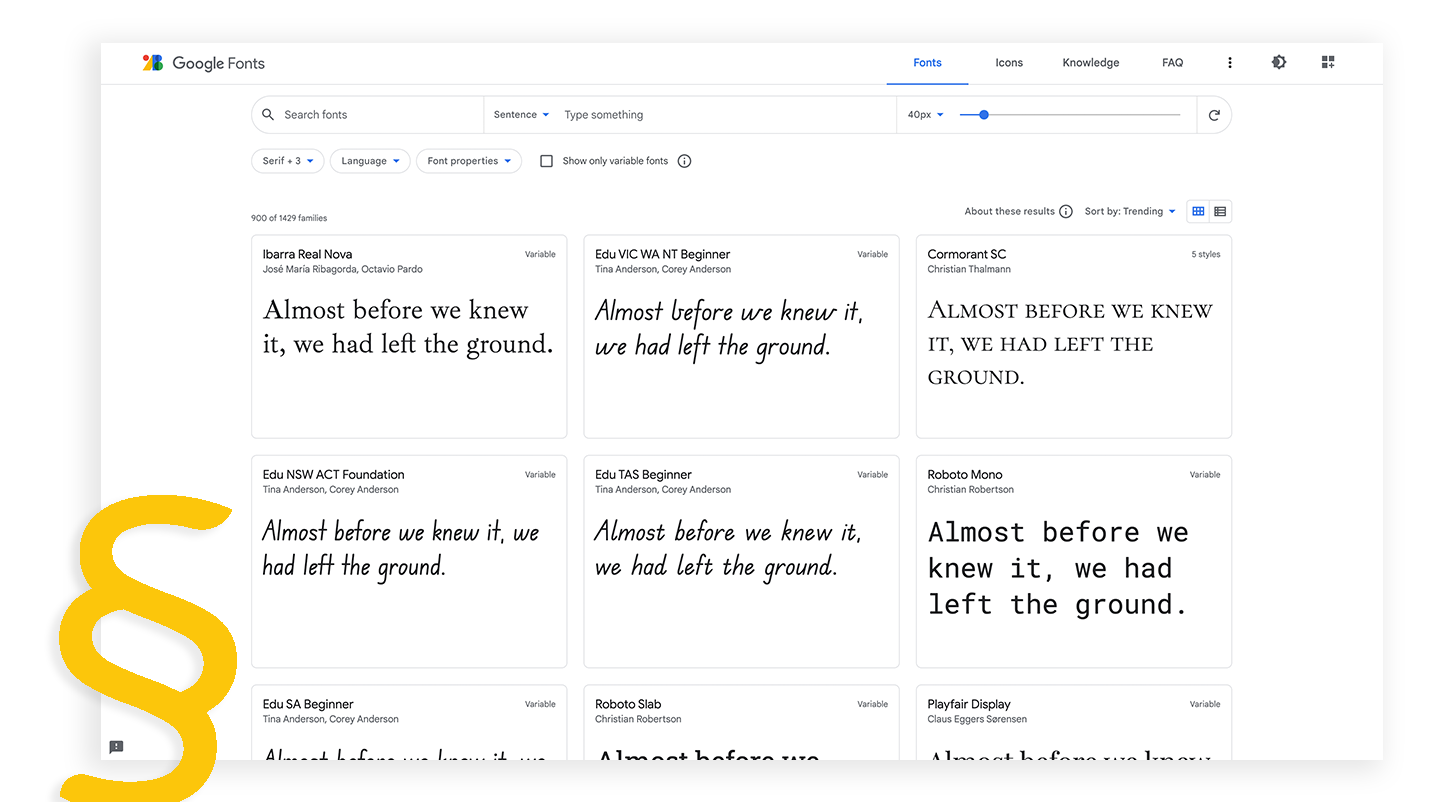This screenshot has width=1450, height=802.
Task: Click the Type something preview field
Action: click(x=728, y=115)
